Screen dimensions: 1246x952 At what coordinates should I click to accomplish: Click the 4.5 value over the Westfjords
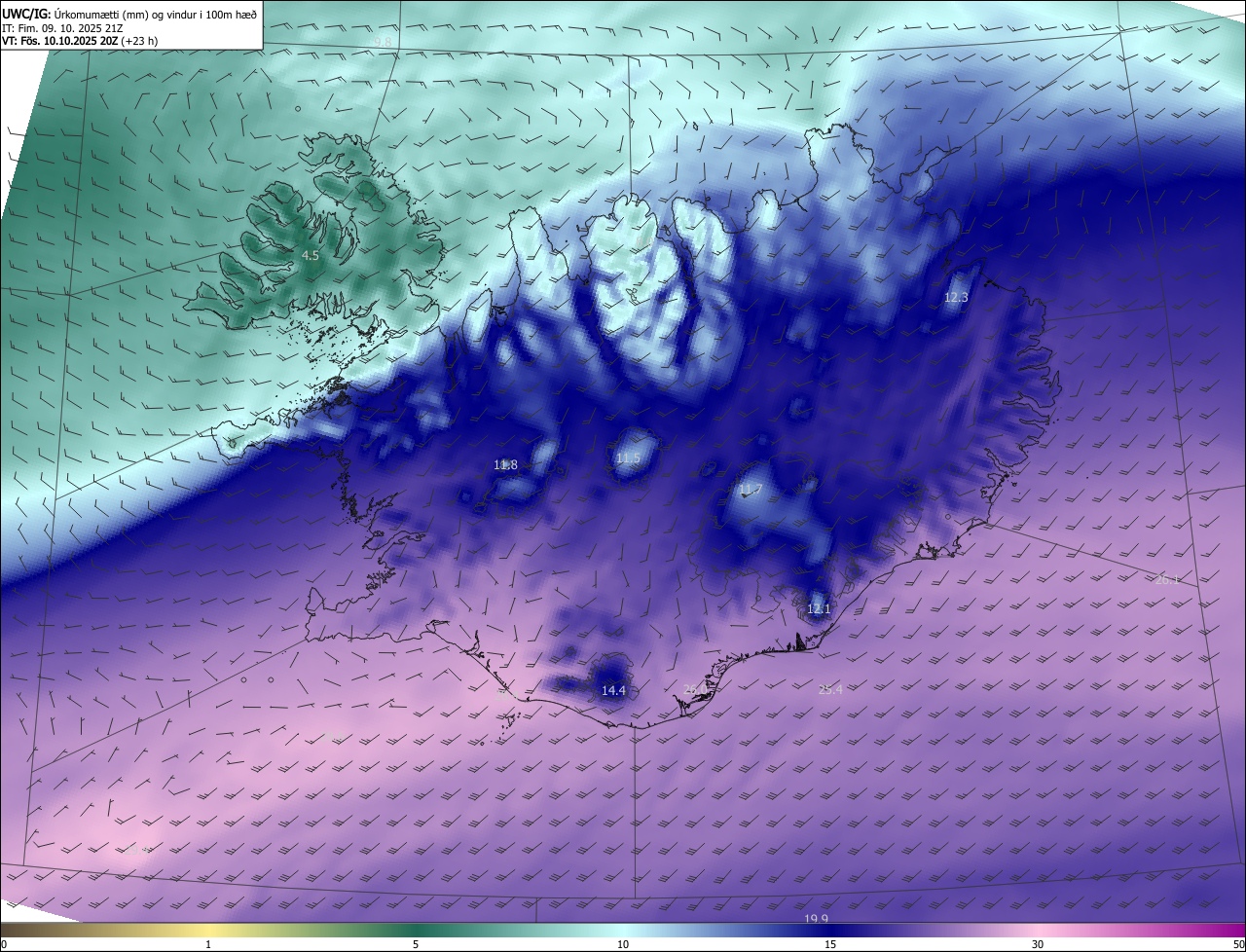[310, 255]
